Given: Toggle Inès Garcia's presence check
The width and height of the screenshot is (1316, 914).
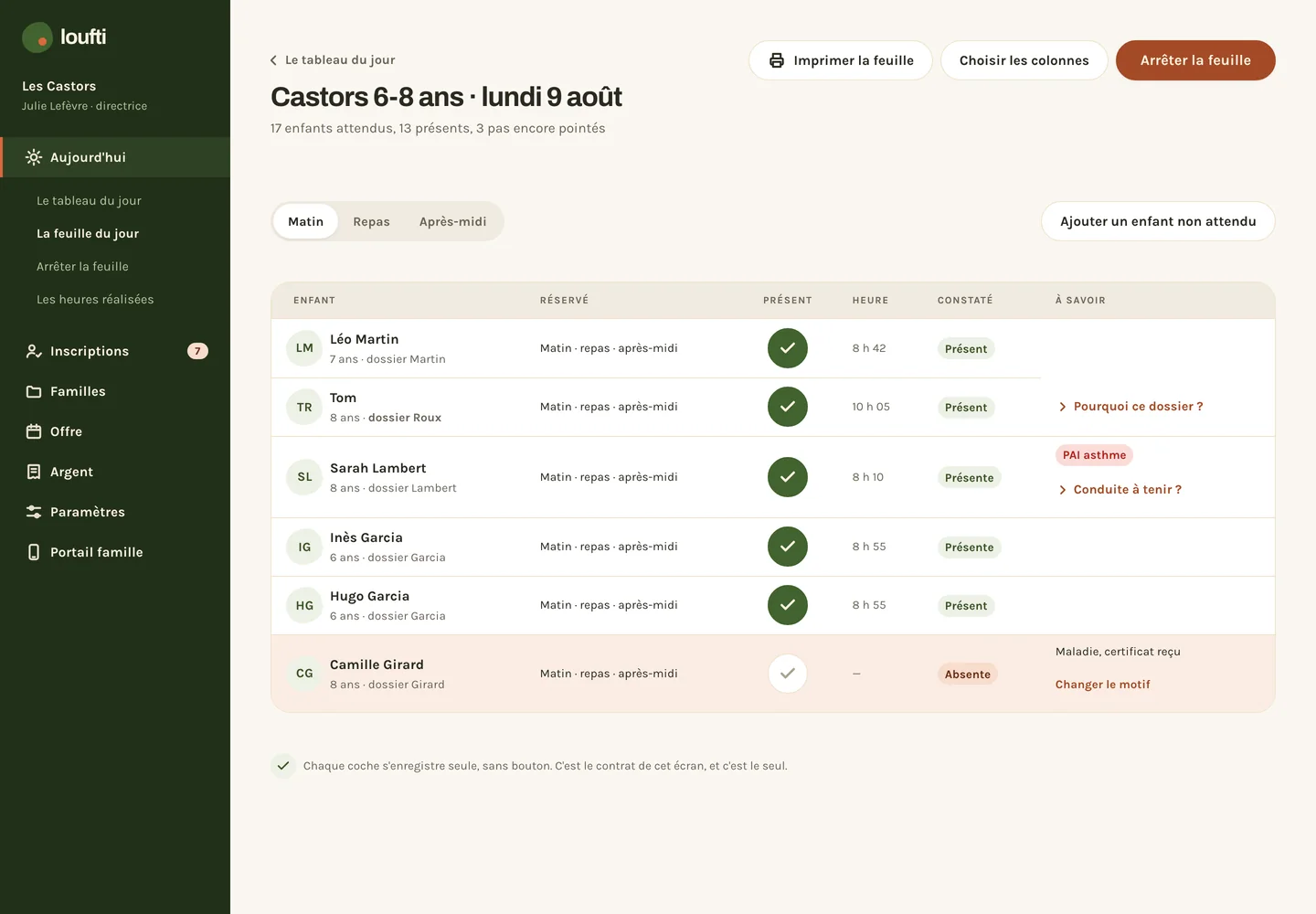Looking at the screenshot, I should pyautogui.click(x=788, y=547).
